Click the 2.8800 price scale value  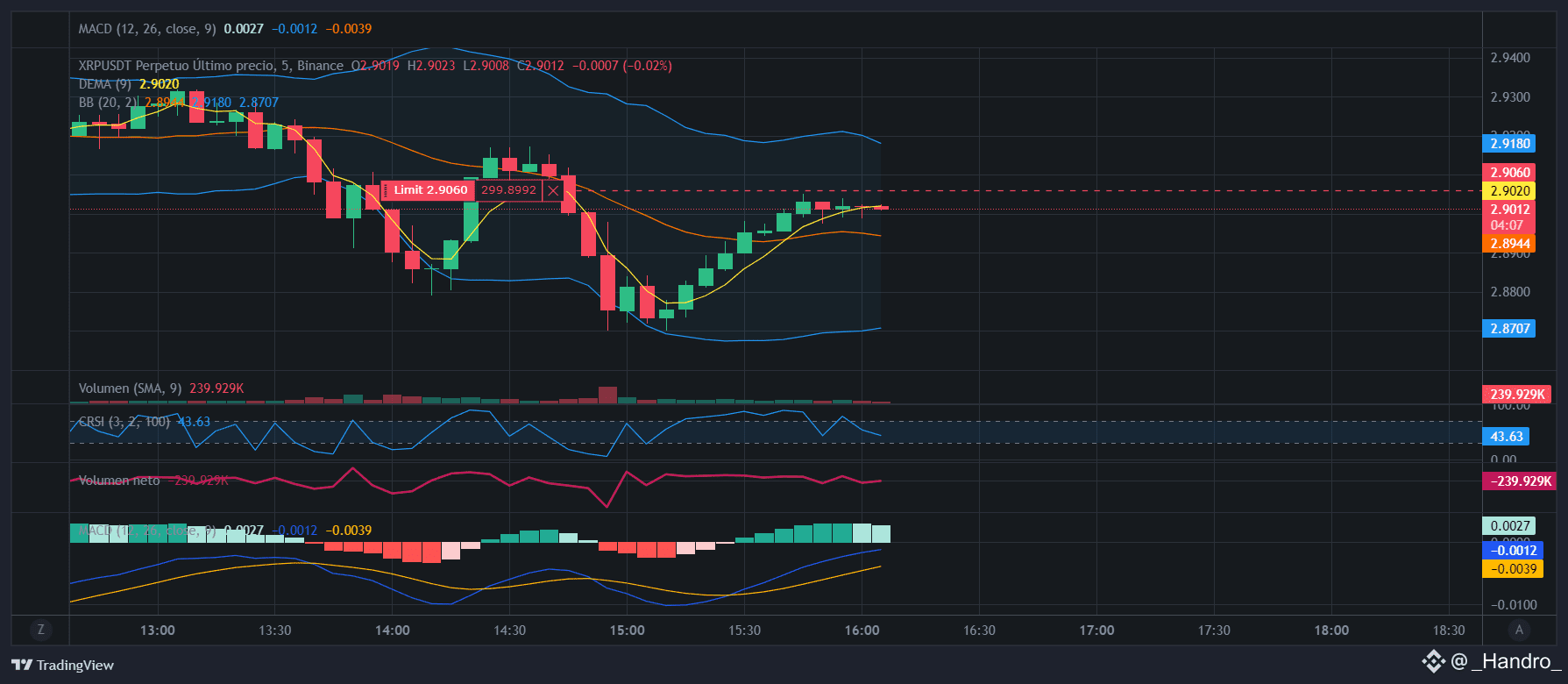click(1510, 292)
